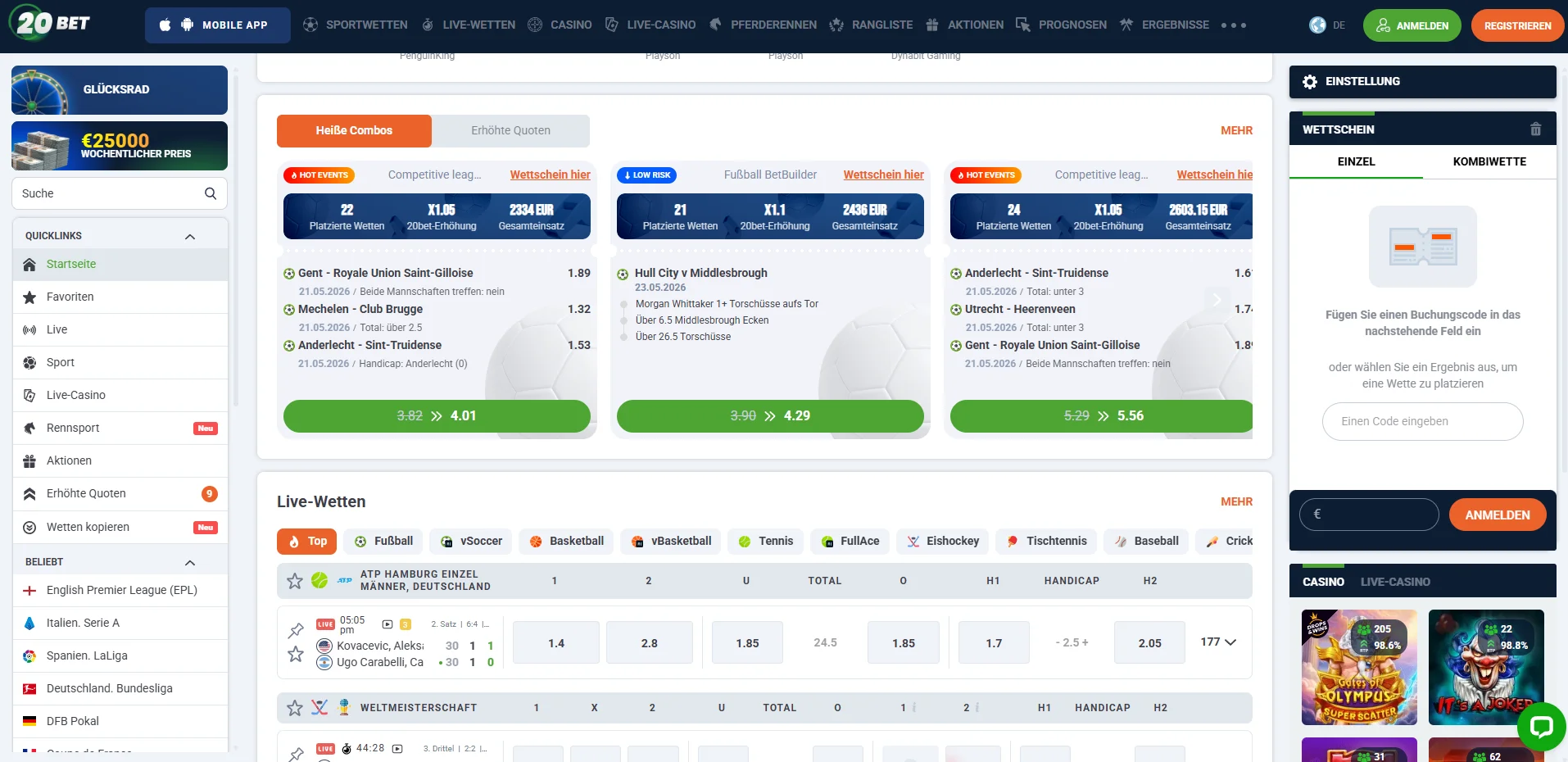The image size is (1568, 762).
Task: Clear bet slip with trash icon
Action: pos(1535,129)
